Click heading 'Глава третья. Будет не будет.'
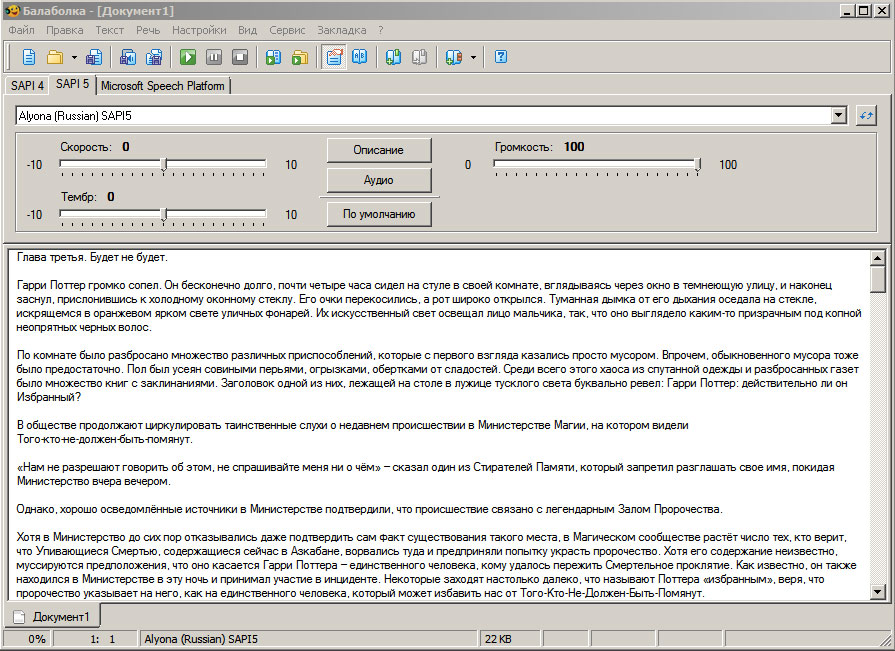895x651 pixels. coord(92,257)
